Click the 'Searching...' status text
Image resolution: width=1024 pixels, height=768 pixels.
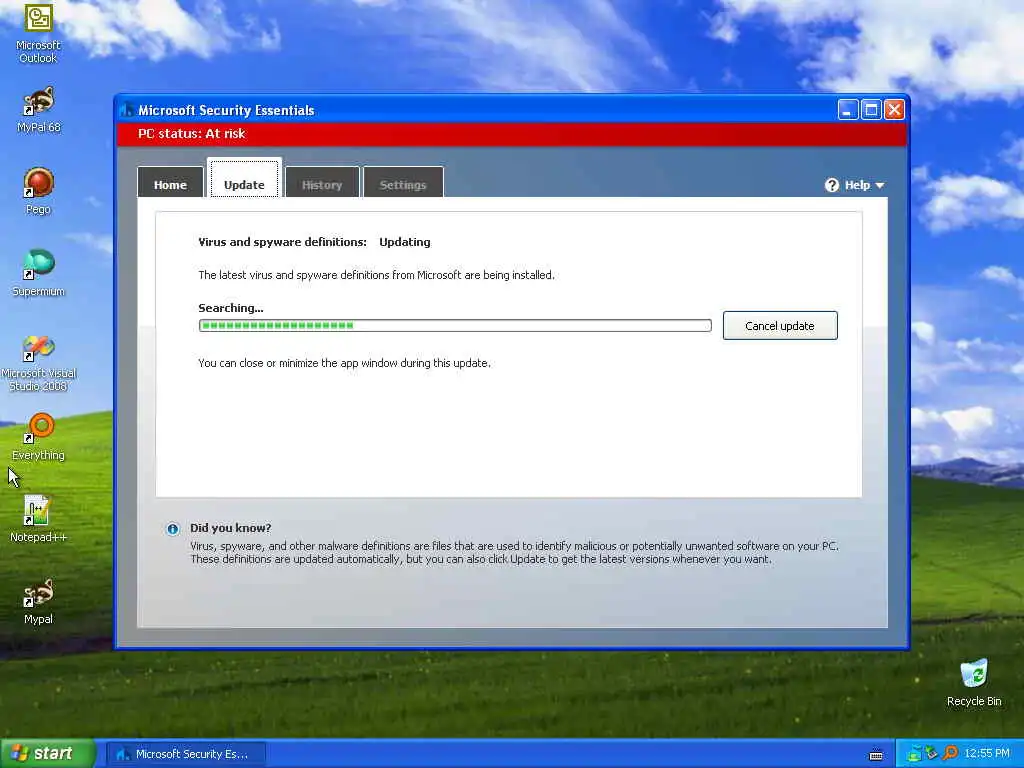(231, 308)
